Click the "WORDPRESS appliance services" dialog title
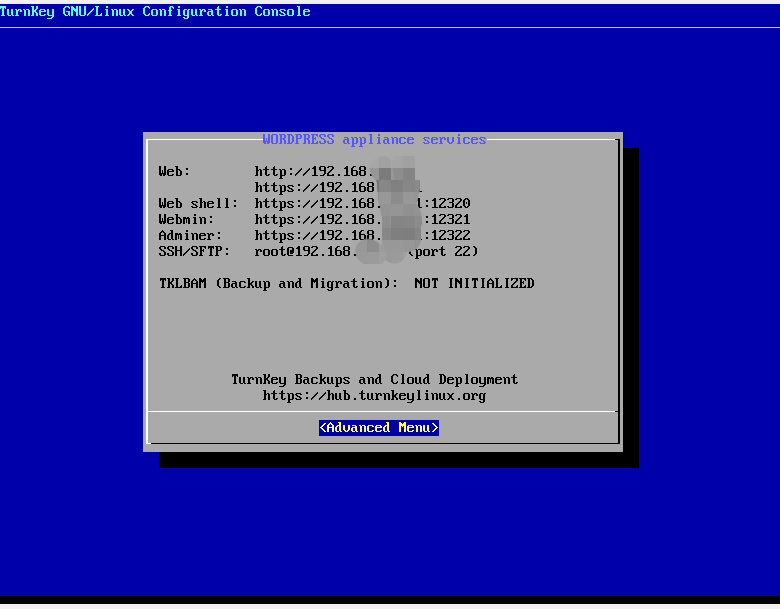The height and width of the screenshot is (609, 780). (374, 139)
